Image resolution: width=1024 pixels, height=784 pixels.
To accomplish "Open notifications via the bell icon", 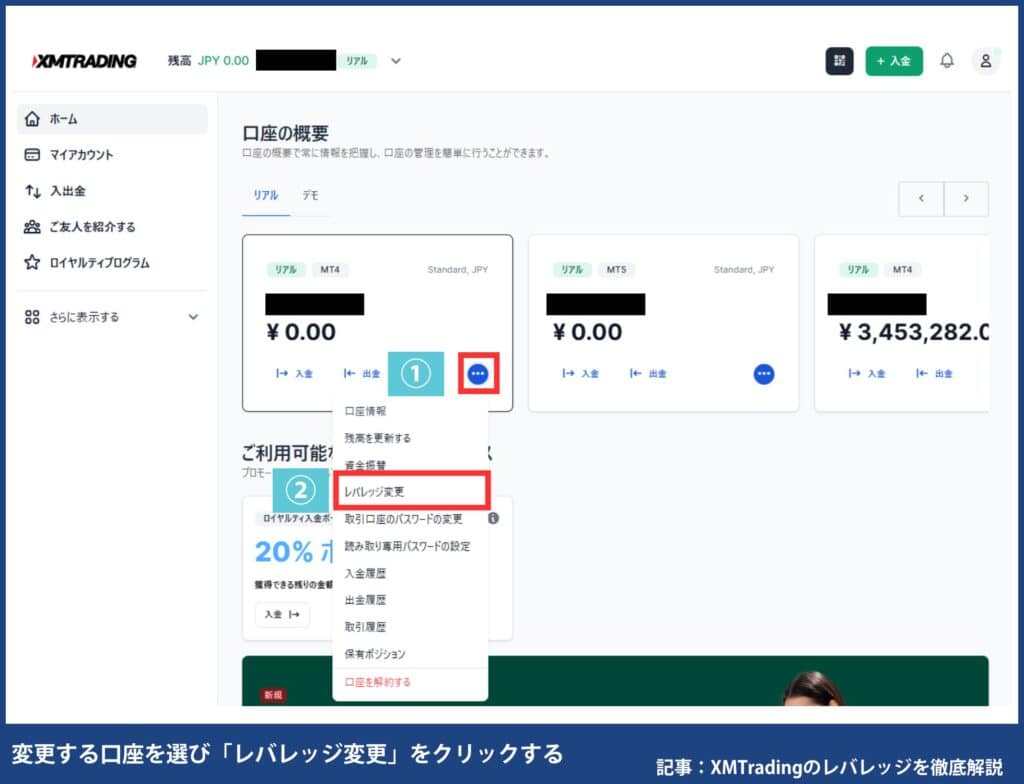I will 947,60.
